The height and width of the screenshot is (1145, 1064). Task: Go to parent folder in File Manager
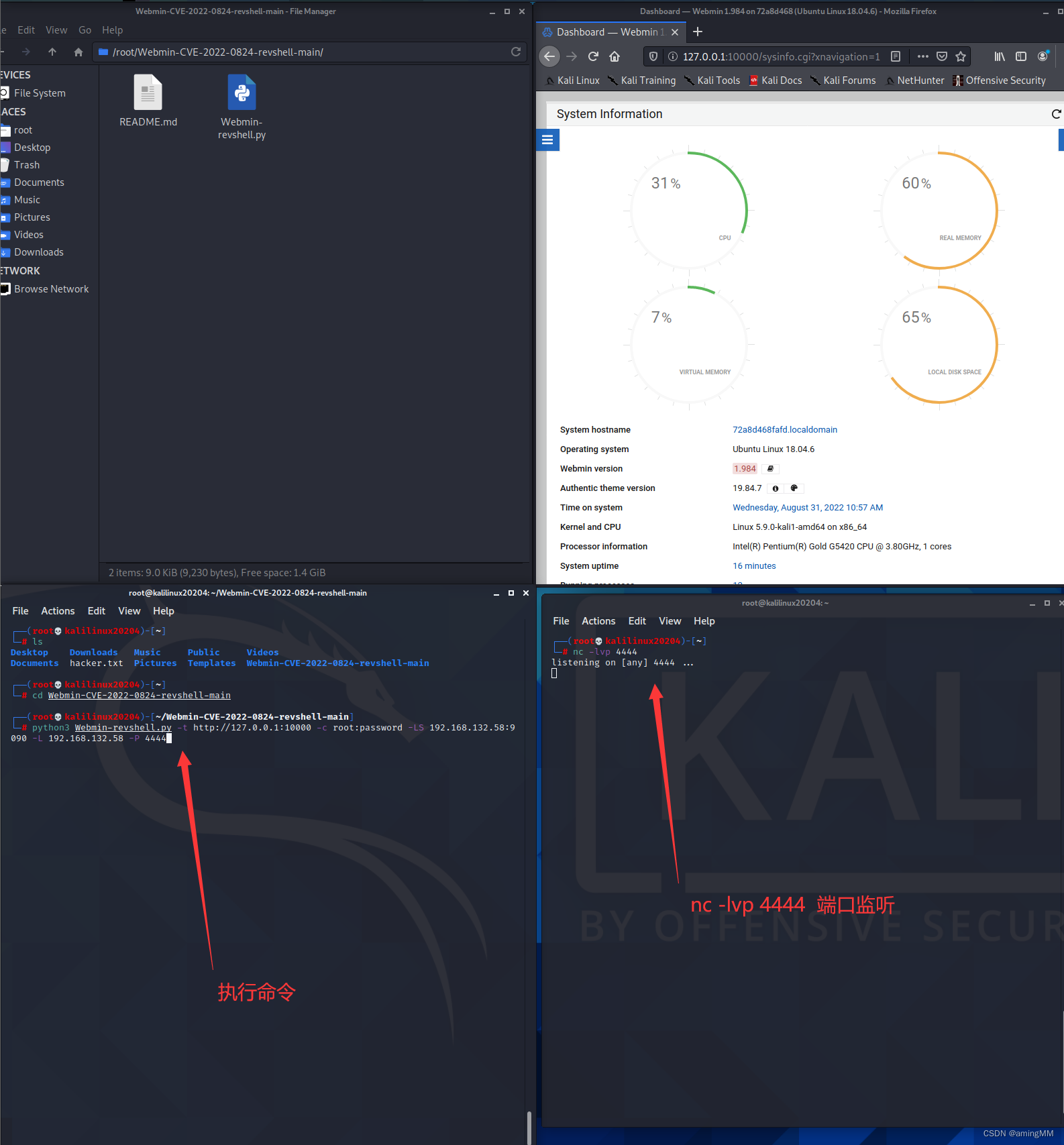tap(52, 52)
